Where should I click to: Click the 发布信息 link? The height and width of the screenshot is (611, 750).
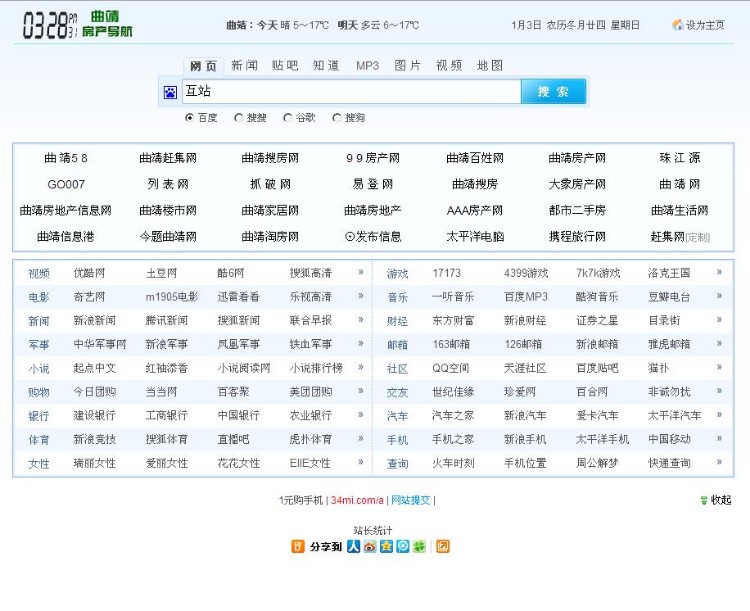coord(373,236)
